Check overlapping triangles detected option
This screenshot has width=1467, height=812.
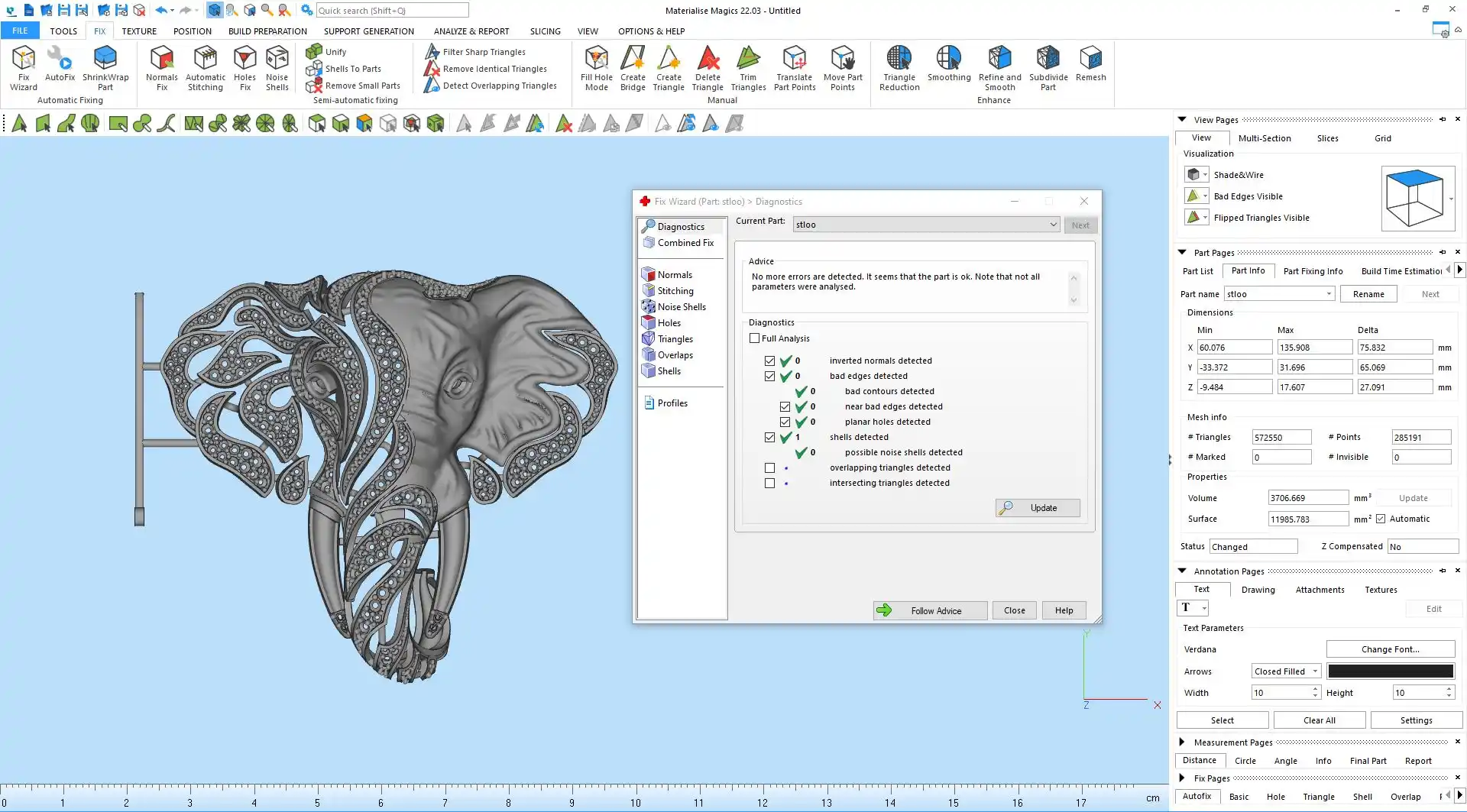(769, 468)
